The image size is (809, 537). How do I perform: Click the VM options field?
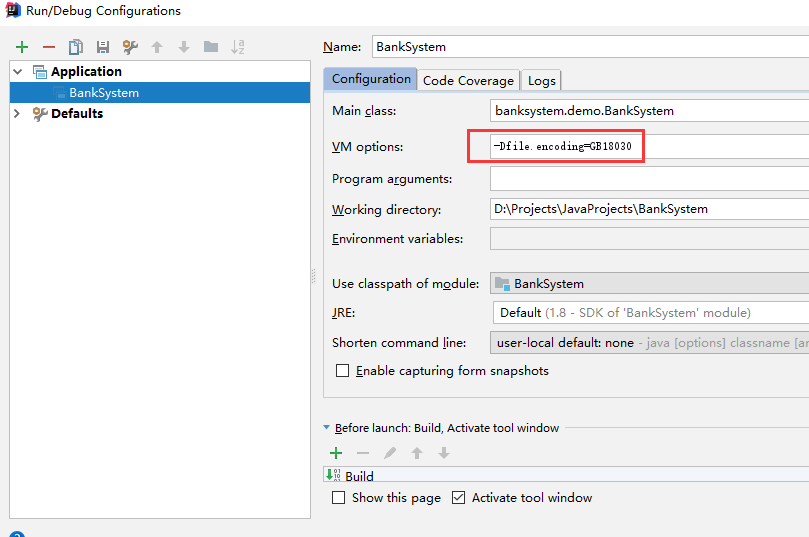pos(649,147)
